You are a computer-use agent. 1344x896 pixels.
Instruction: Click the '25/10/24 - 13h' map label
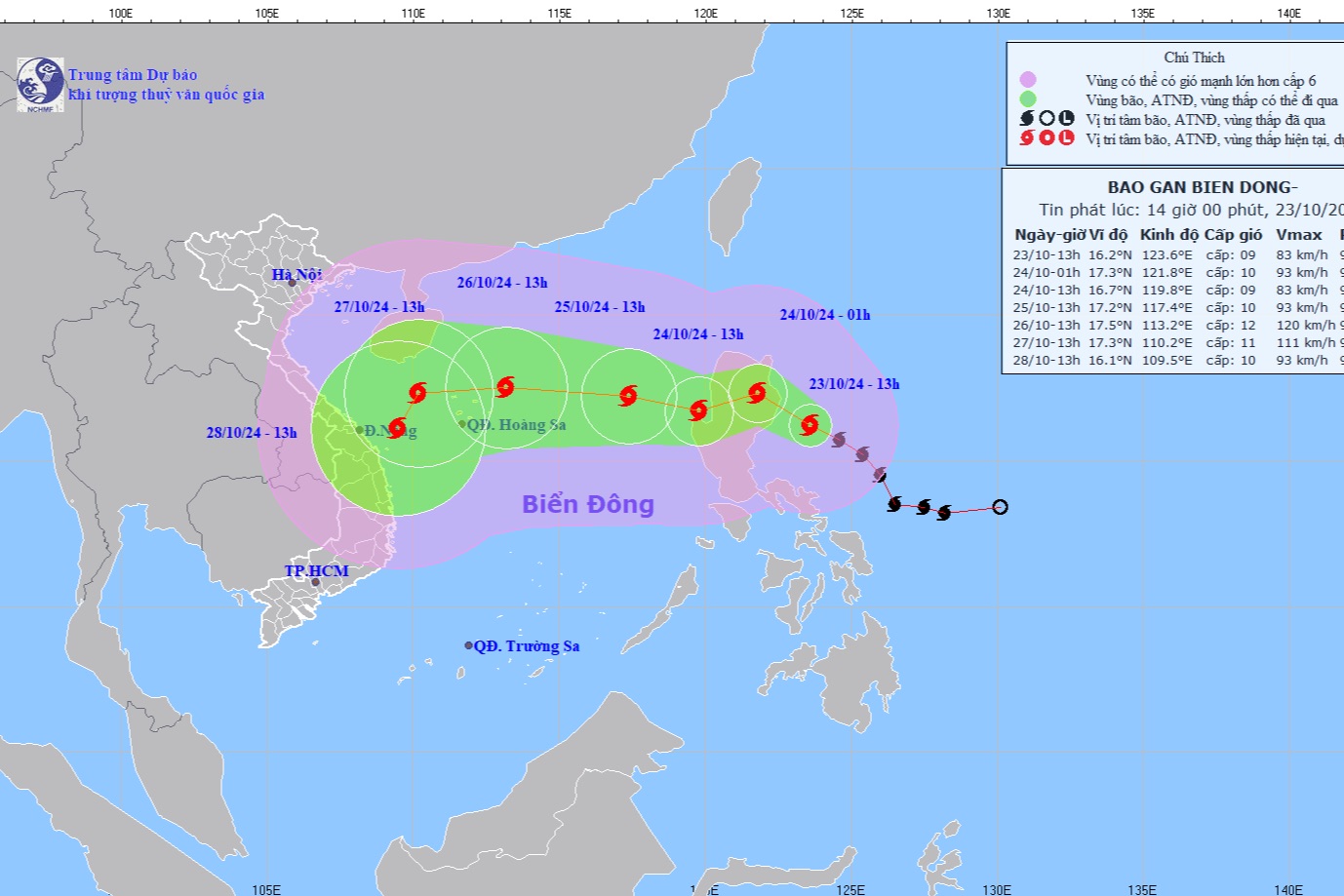point(600,307)
